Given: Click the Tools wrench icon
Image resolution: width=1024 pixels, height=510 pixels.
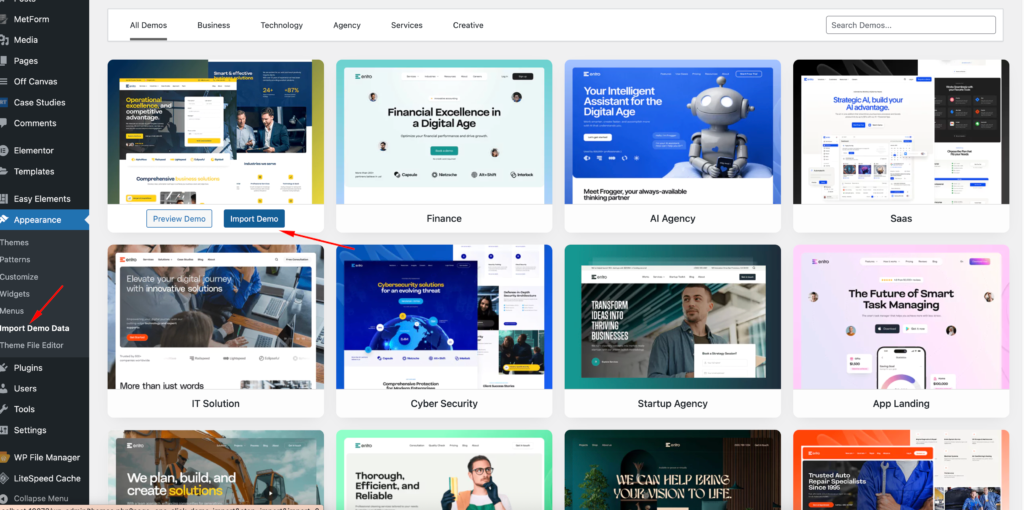Looking at the screenshot, I should [4, 409].
